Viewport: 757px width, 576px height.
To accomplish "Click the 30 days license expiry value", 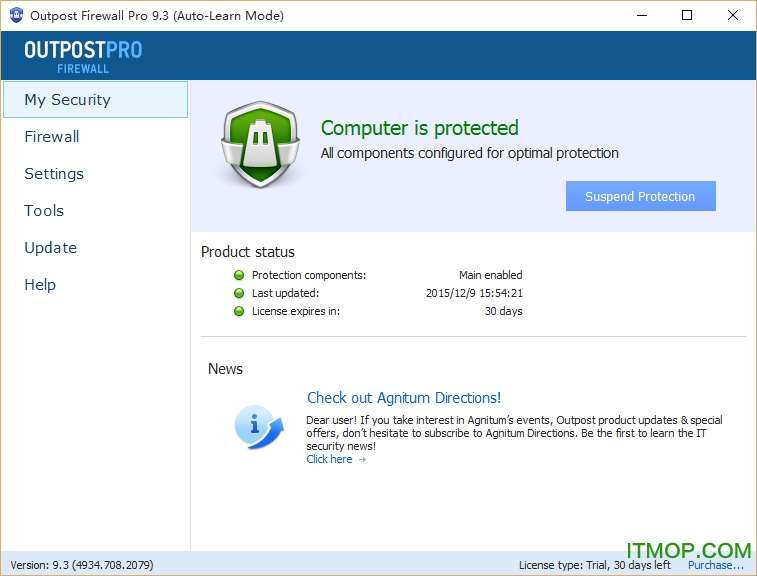I will click(x=503, y=311).
